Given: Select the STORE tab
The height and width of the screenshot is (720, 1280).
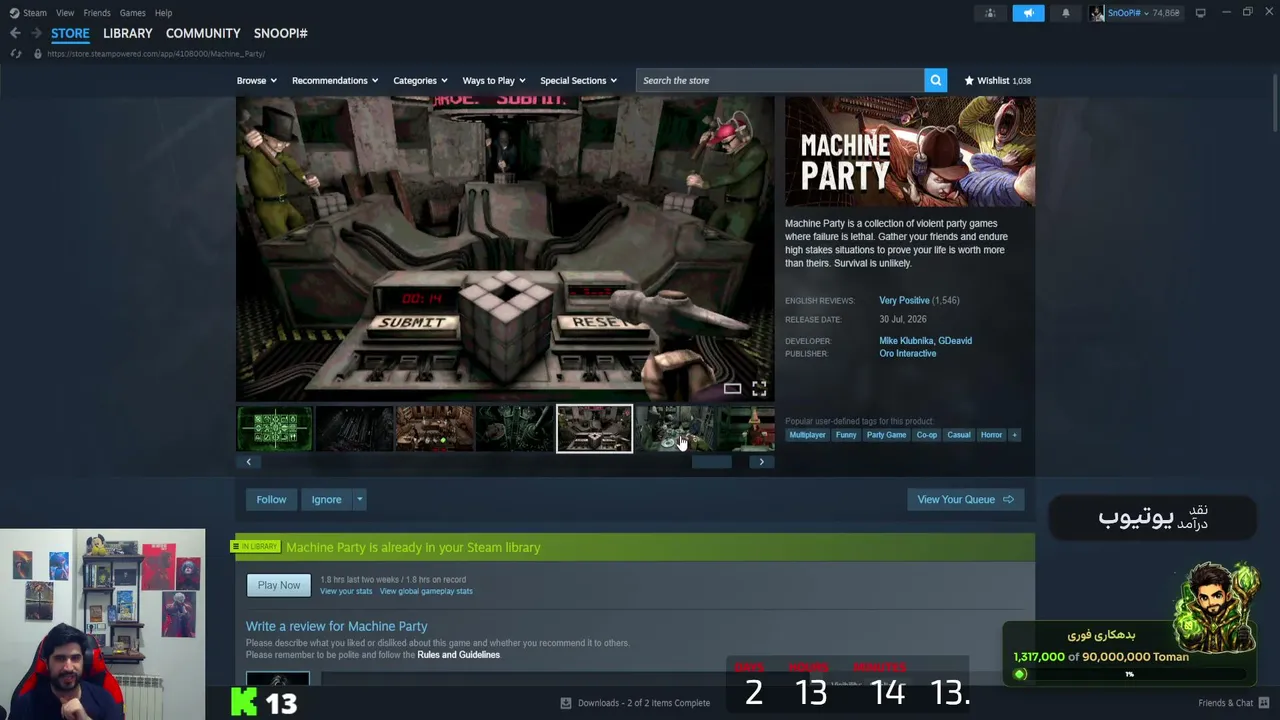Looking at the screenshot, I should 70,33.
